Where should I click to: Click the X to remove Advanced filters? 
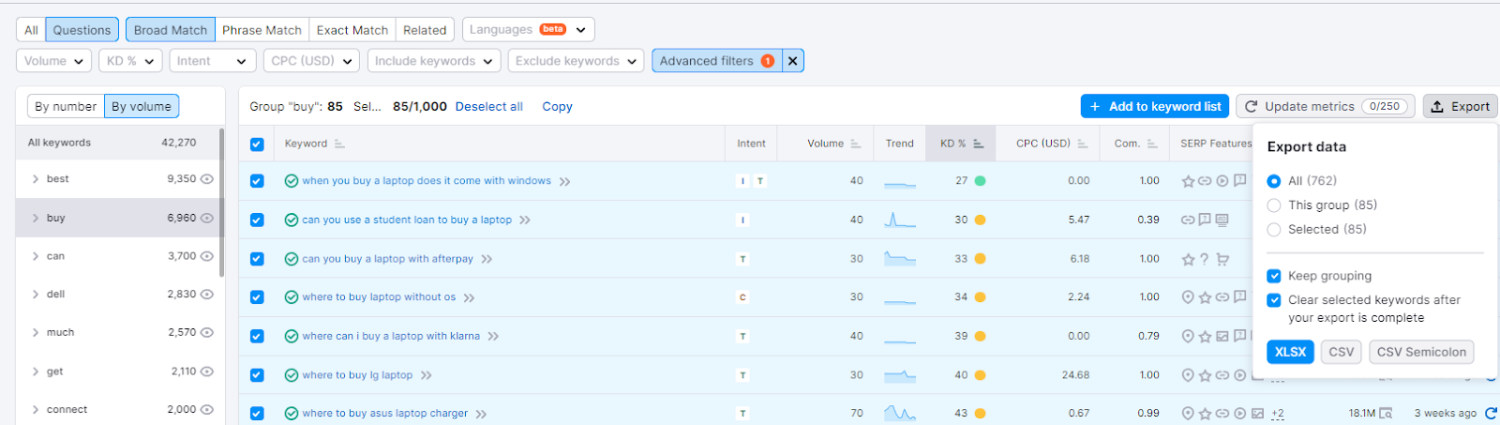coord(792,61)
